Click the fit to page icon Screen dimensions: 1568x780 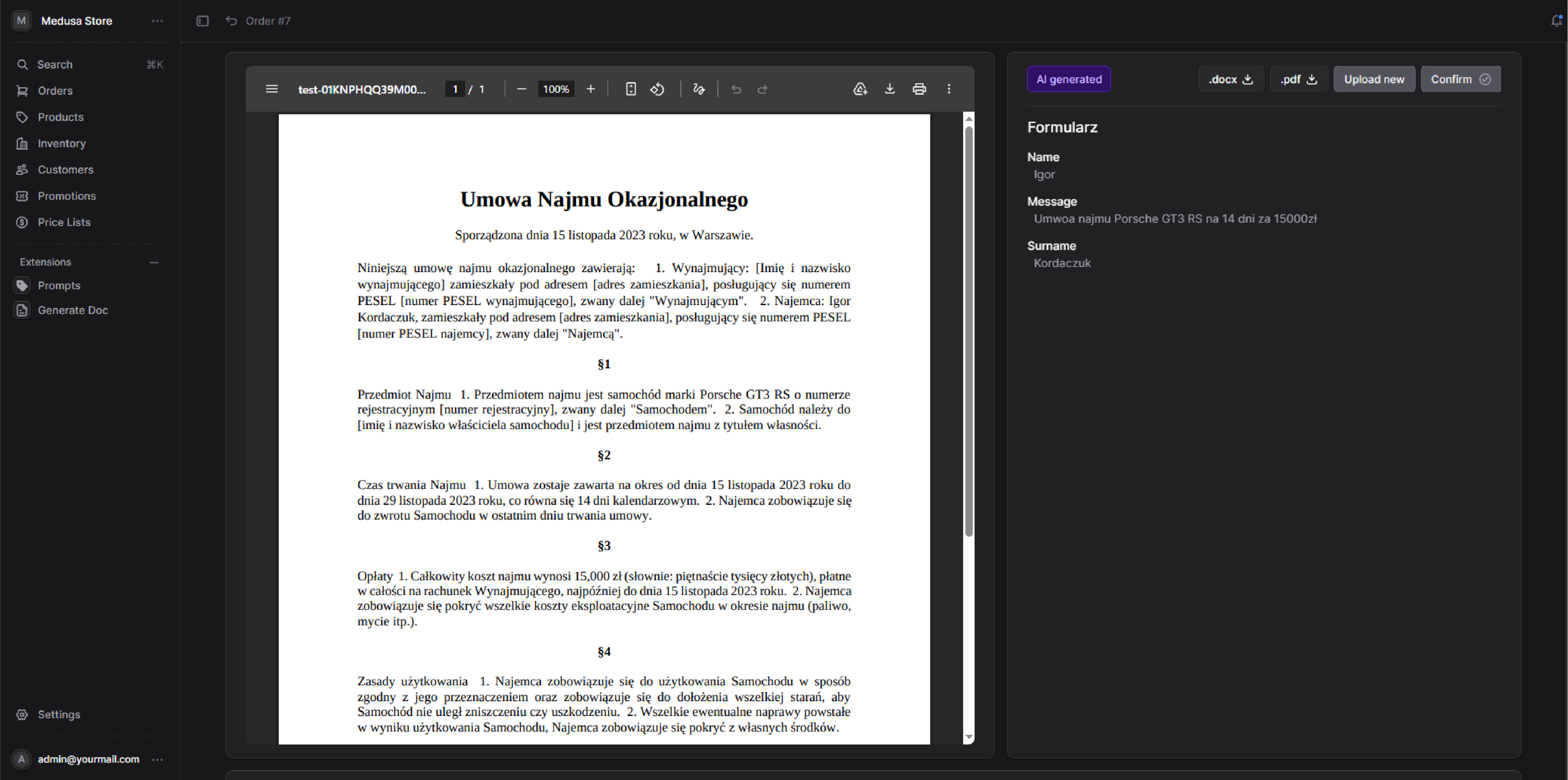click(631, 89)
